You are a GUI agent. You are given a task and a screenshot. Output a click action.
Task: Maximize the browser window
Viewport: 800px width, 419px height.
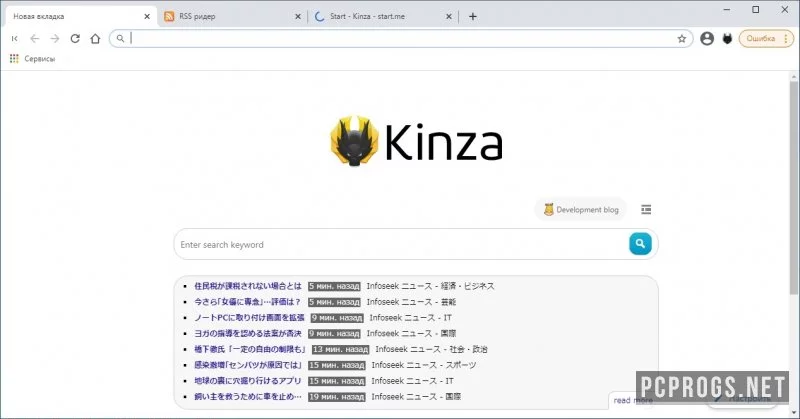[x=756, y=10]
